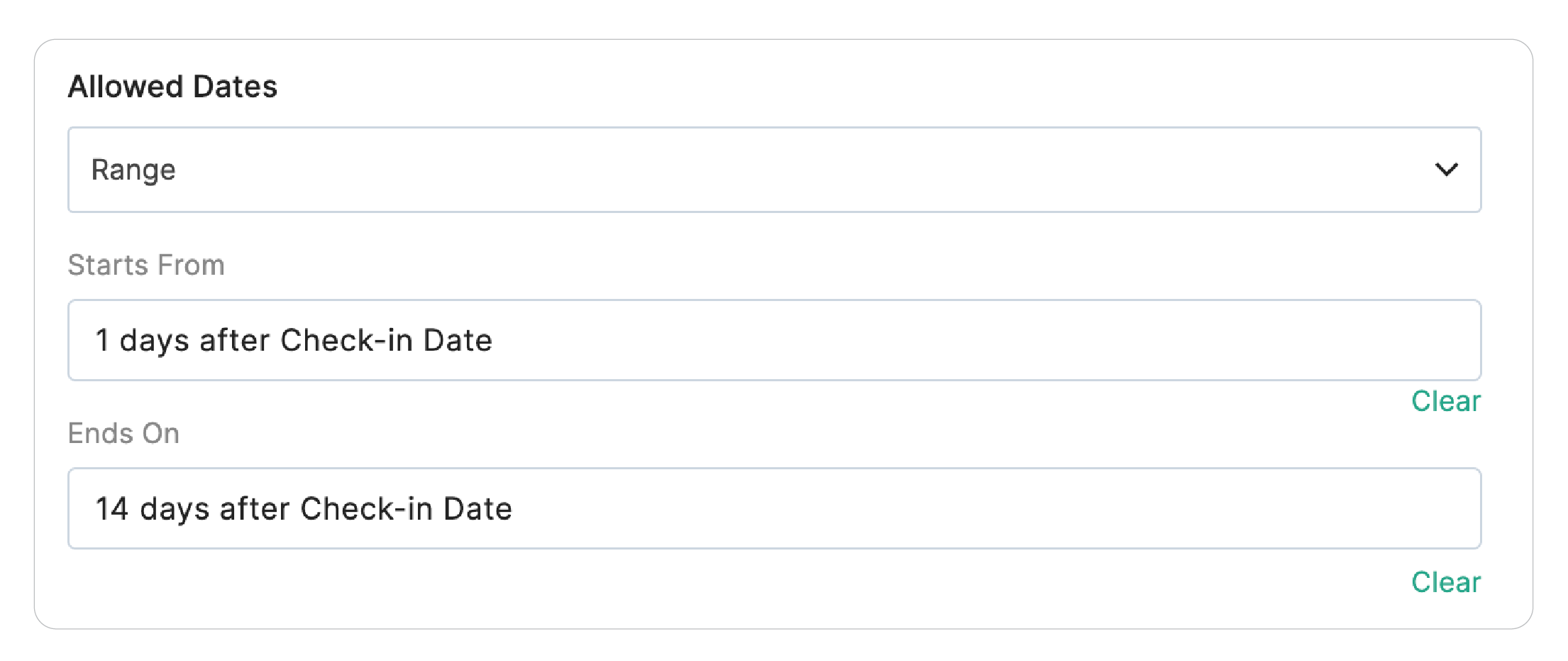Focus the '14 days after Check-in Date' text
Viewport: 1568px width, 661px height.
tap(304, 508)
